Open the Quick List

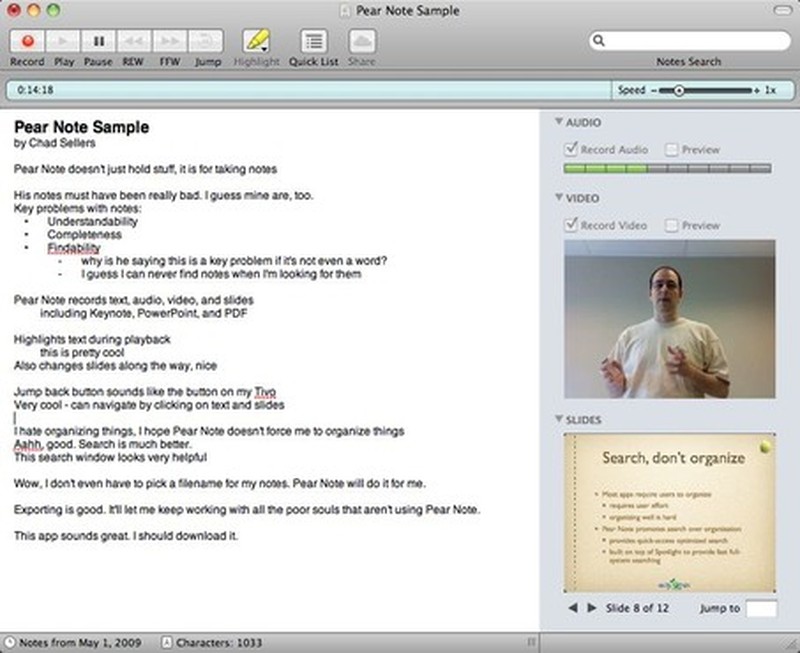click(x=314, y=41)
